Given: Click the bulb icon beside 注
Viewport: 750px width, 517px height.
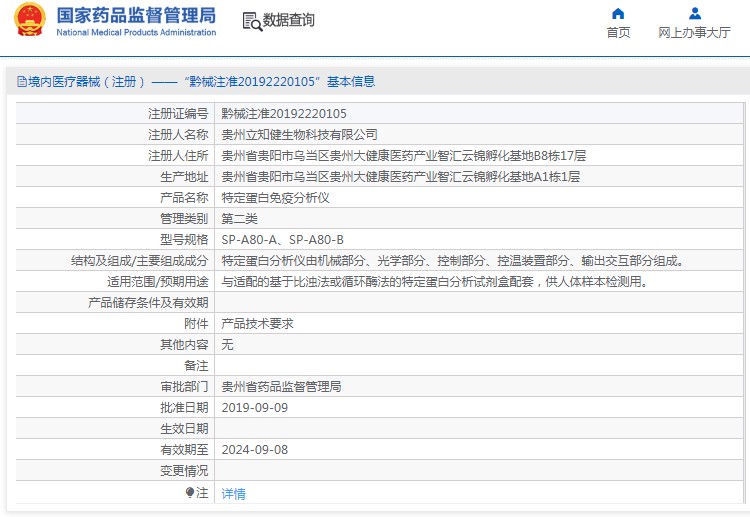Looking at the screenshot, I should click(190, 492).
